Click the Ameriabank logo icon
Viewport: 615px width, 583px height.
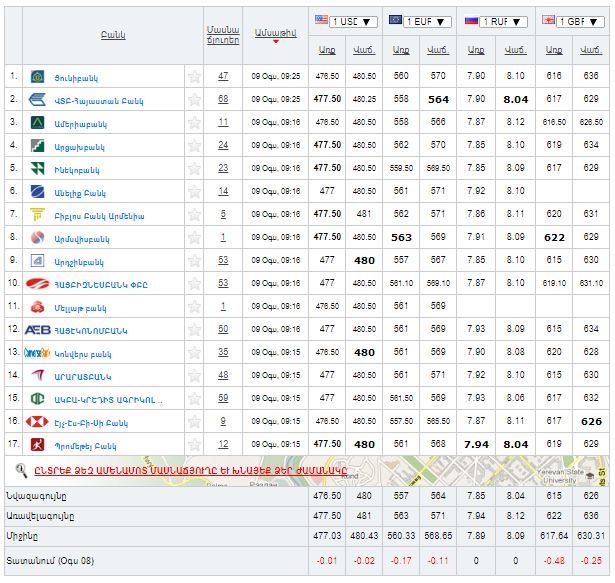tap(38, 122)
